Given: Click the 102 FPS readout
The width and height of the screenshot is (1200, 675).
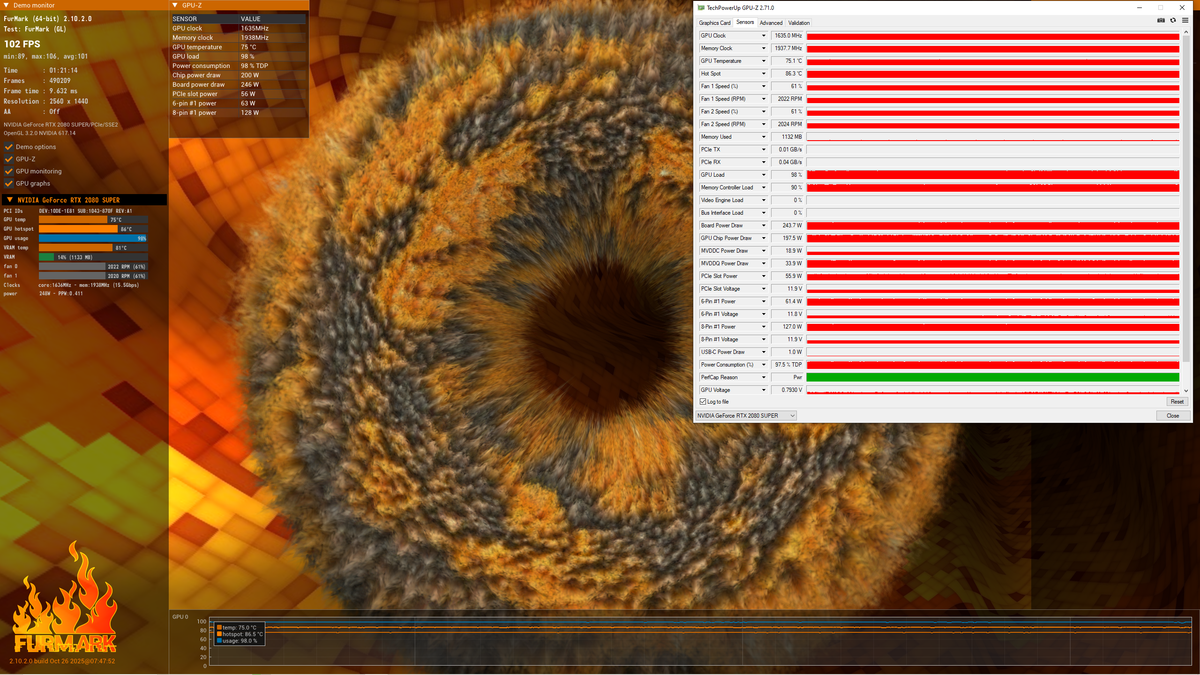Looking at the screenshot, I should click(x=23, y=44).
